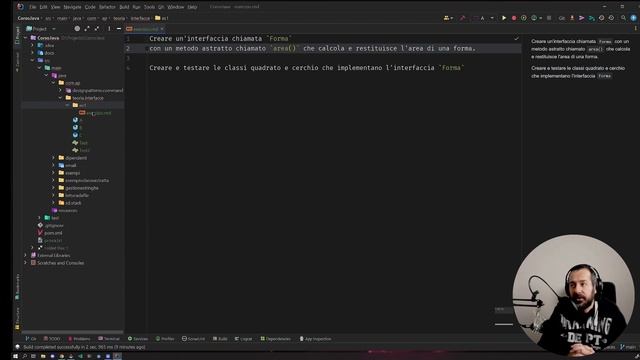Screen dimensions: 640x360
Task: Expand the External Libraries node
Action: click(x=25, y=255)
